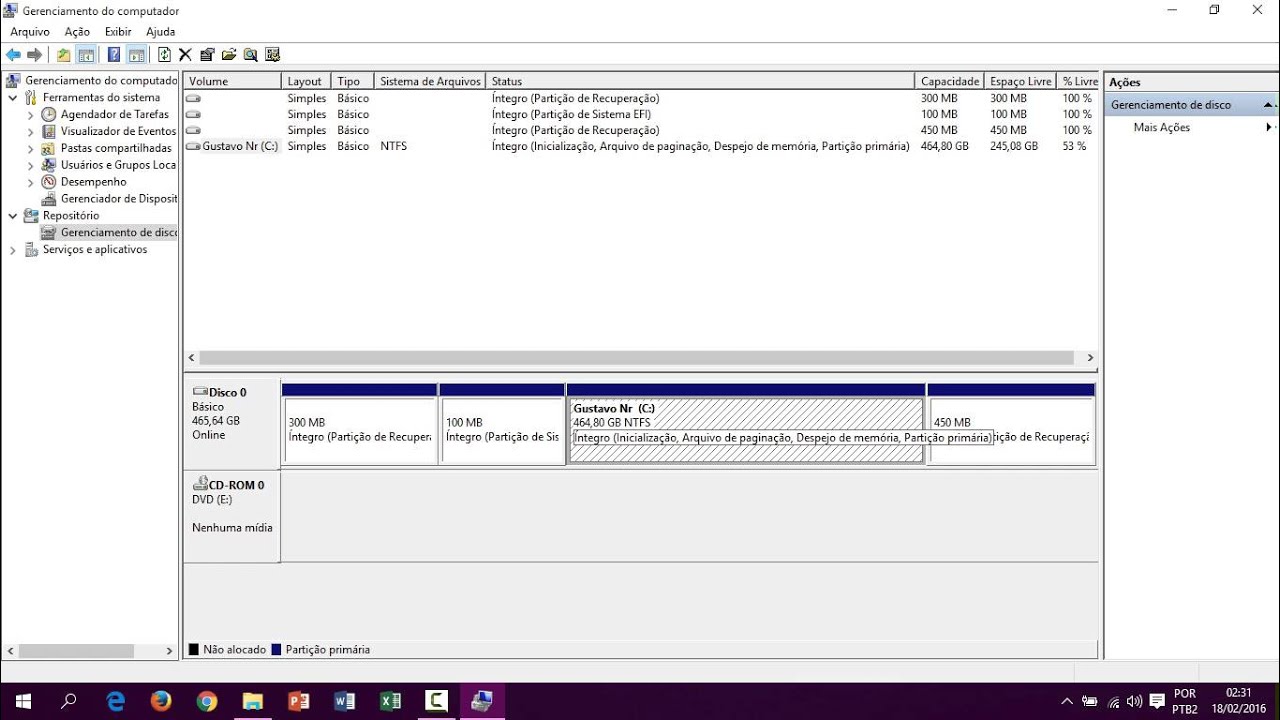Expand the Desempenho node
Viewport: 1280px width, 720px height.
pyautogui.click(x=30, y=183)
